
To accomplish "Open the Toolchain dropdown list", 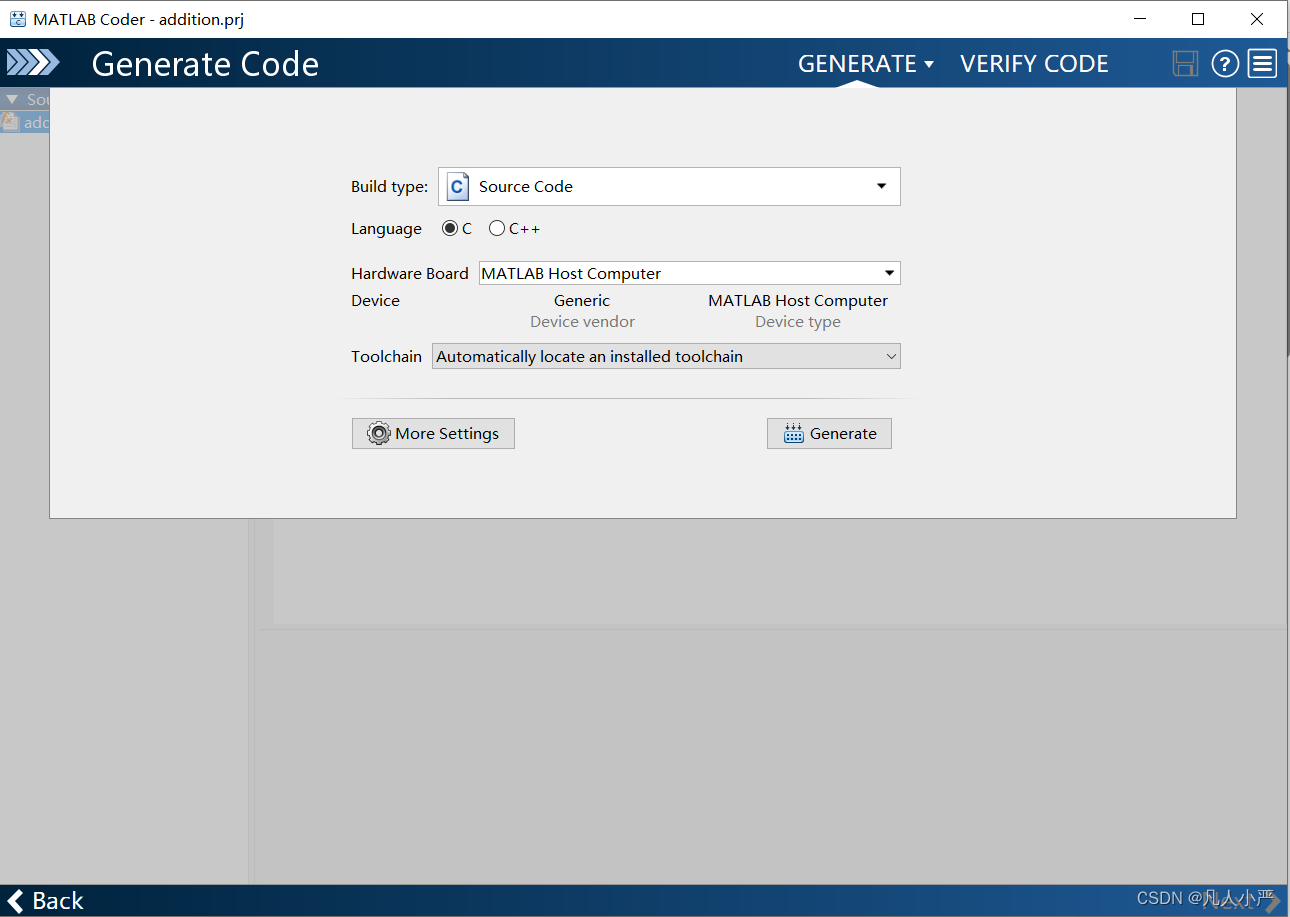I will coord(666,356).
